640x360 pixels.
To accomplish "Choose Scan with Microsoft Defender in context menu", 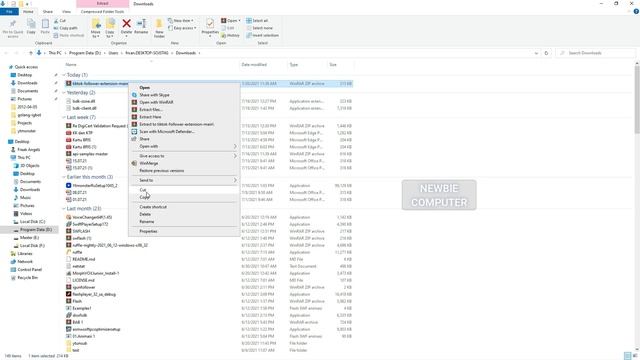I will pos(167,132).
